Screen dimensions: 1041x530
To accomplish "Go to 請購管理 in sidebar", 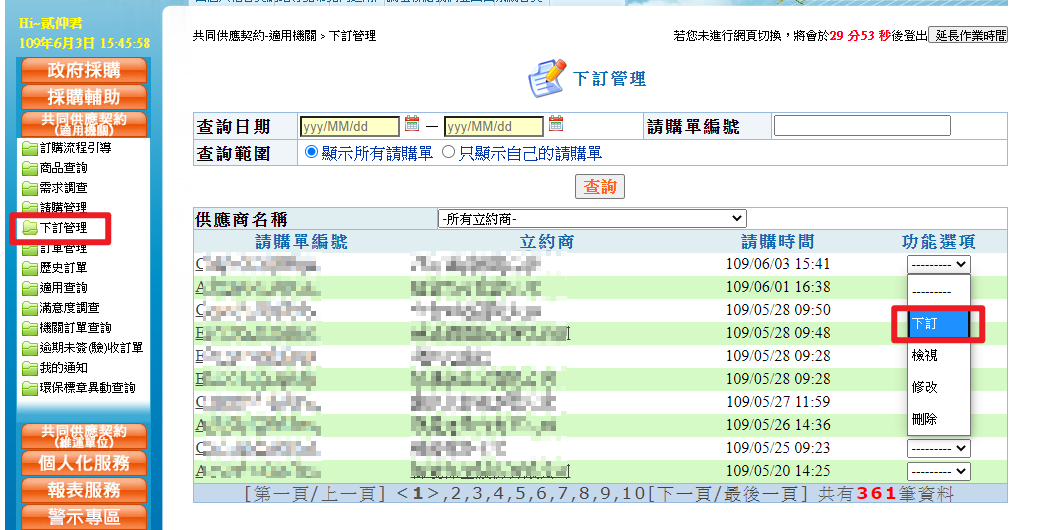I will (63, 207).
